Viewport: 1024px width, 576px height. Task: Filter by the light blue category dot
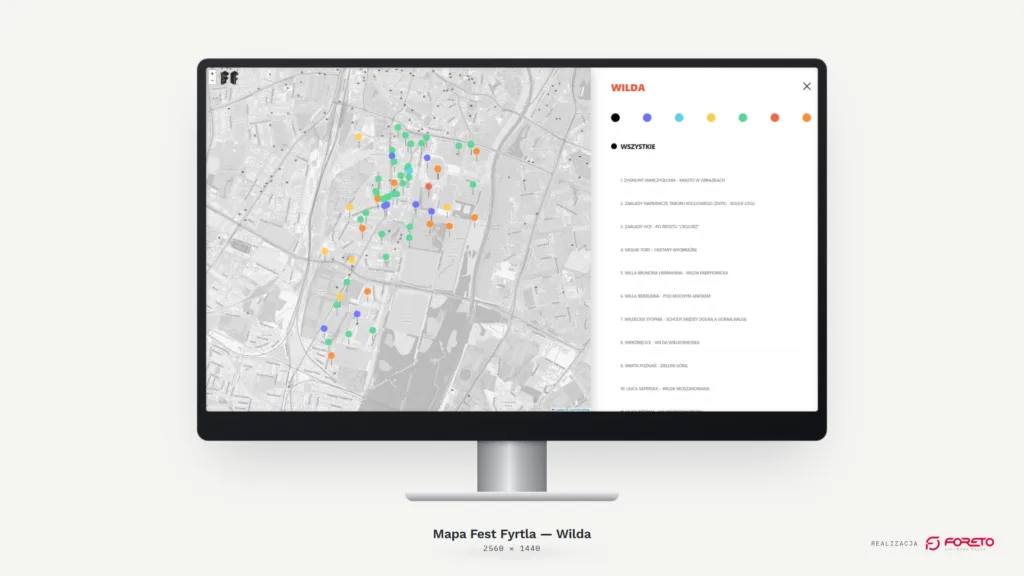679,118
